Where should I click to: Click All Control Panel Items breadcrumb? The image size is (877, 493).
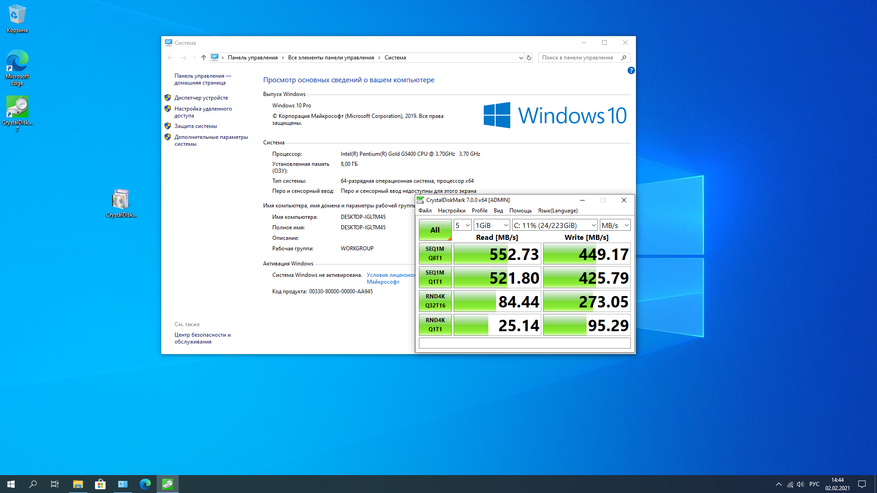[331, 58]
